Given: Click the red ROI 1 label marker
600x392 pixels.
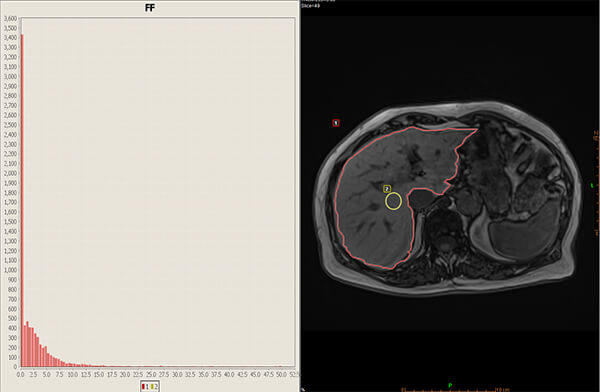Looking at the screenshot, I should click(336, 123).
